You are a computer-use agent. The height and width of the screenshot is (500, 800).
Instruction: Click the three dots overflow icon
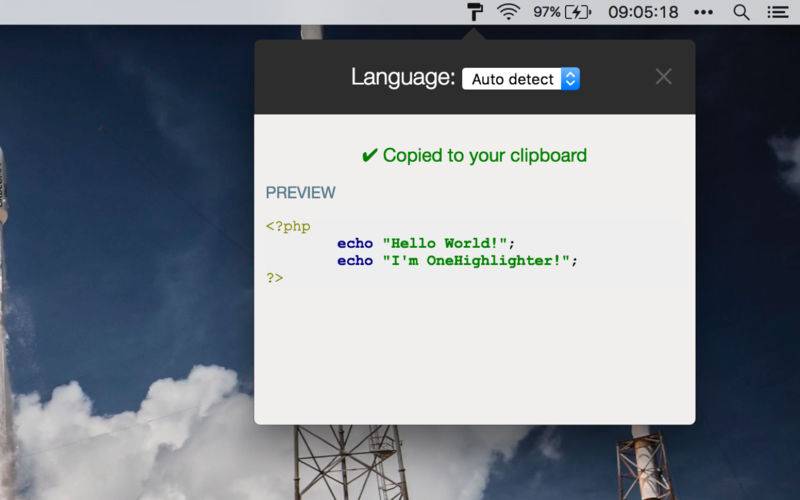coord(704,12)
